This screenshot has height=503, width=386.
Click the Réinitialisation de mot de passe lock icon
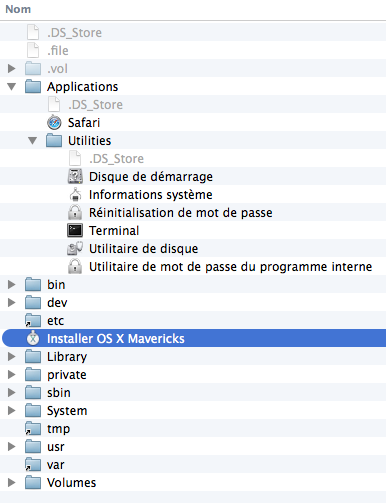(x=75, y=213)
